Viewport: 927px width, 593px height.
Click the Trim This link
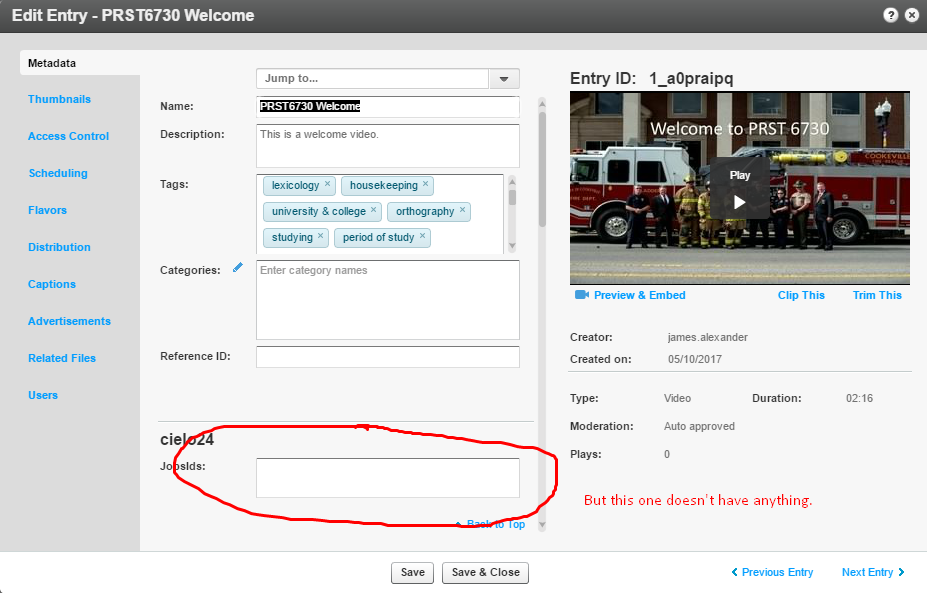877,295
